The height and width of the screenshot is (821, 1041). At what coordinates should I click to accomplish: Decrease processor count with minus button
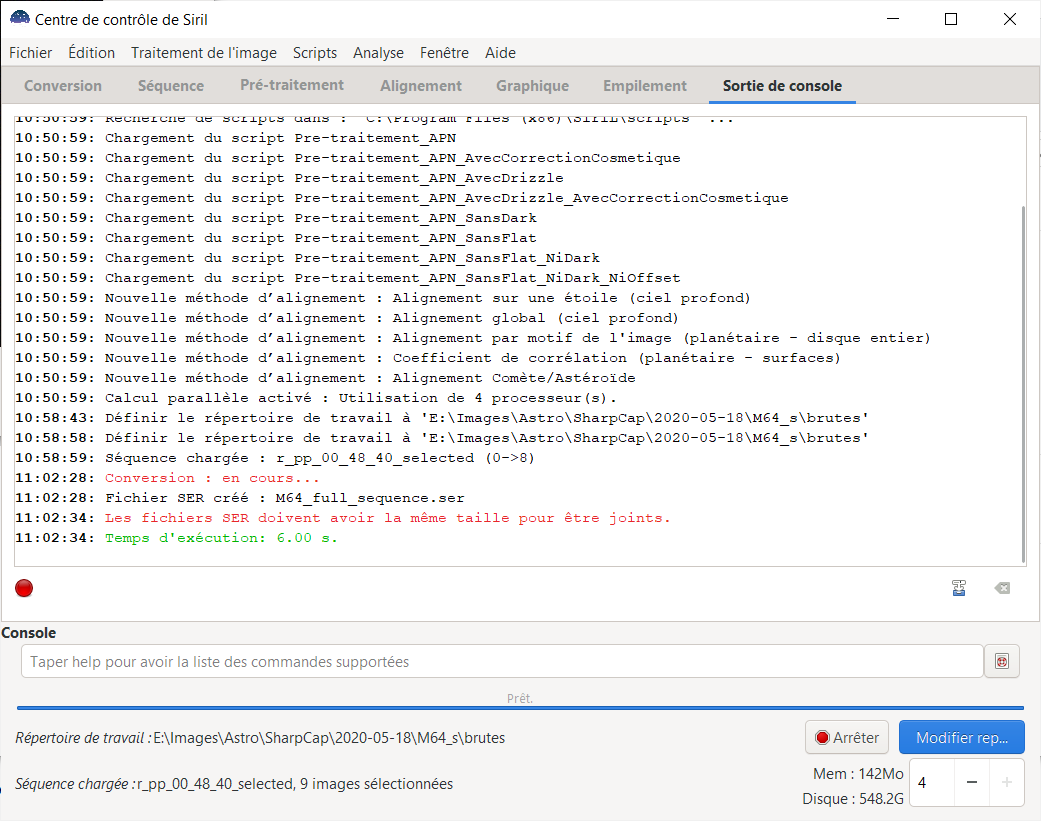tap(972, 783)
